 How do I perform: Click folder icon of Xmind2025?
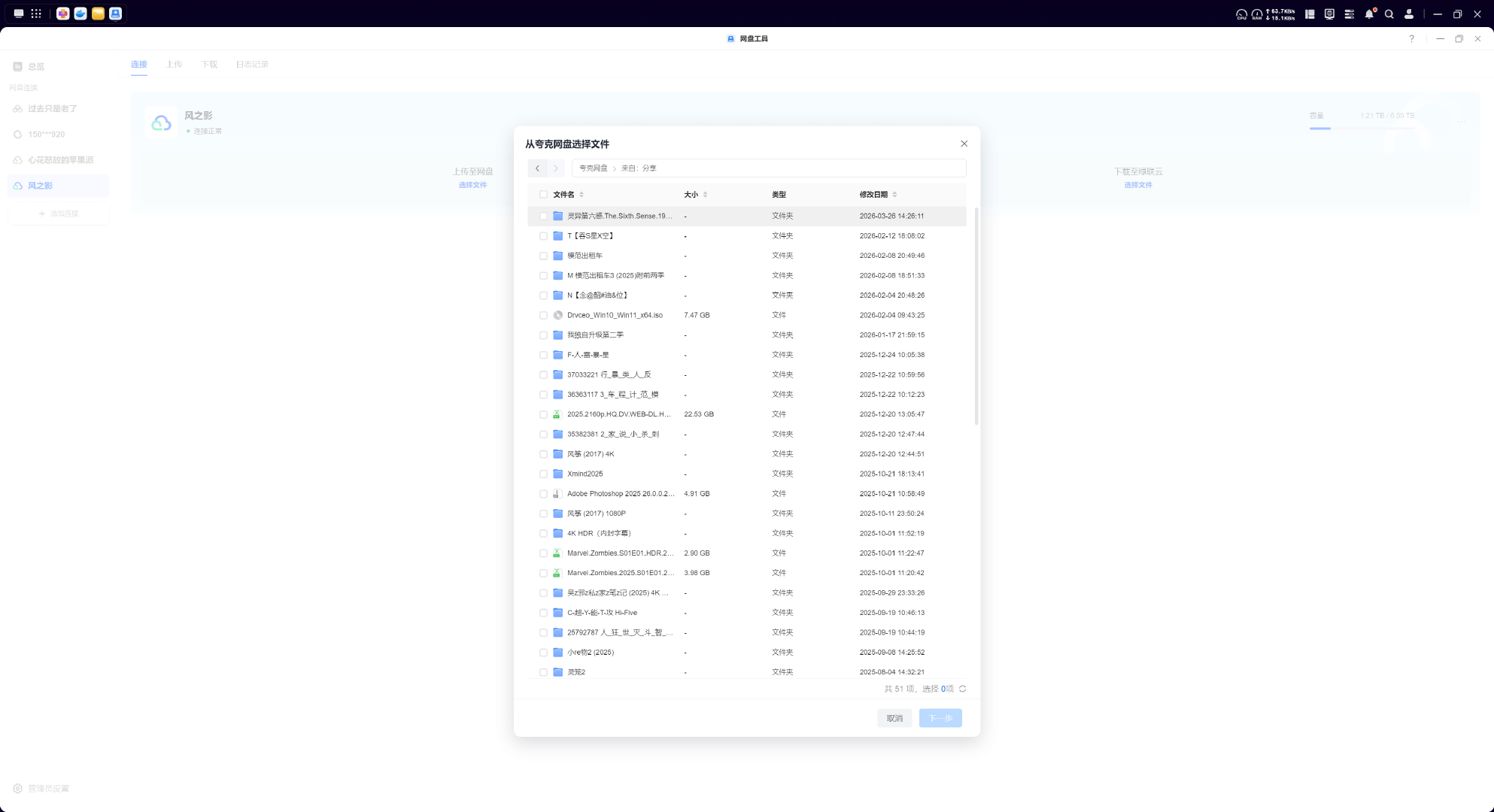(x=557, y=474)
